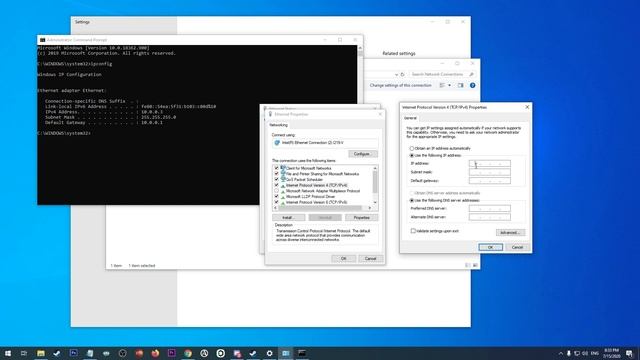Switch to Network Connections taskbar icon
Image resolution: width=640 pixels, height=360 pixels.
pos(286,353)
